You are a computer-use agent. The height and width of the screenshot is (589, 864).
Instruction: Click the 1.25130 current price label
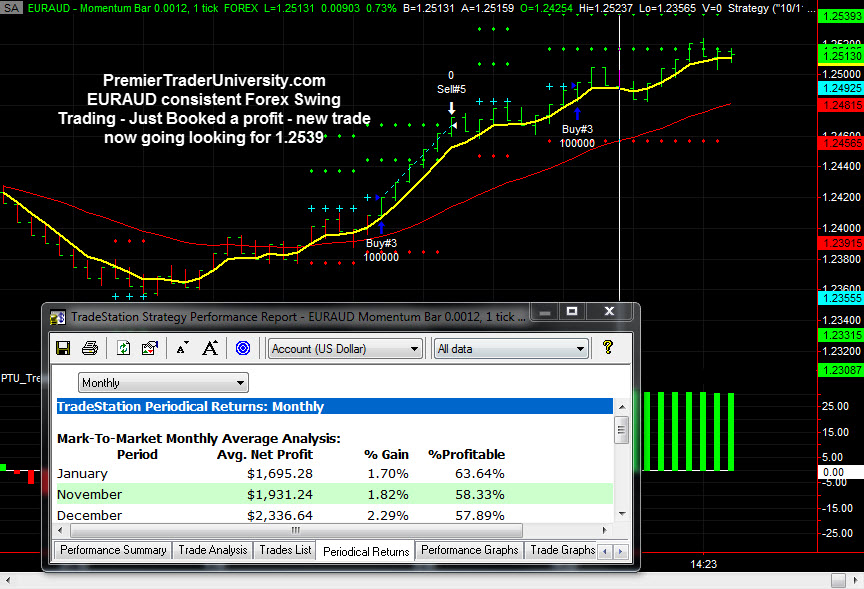pyautogui.click(x=841, y=56)
